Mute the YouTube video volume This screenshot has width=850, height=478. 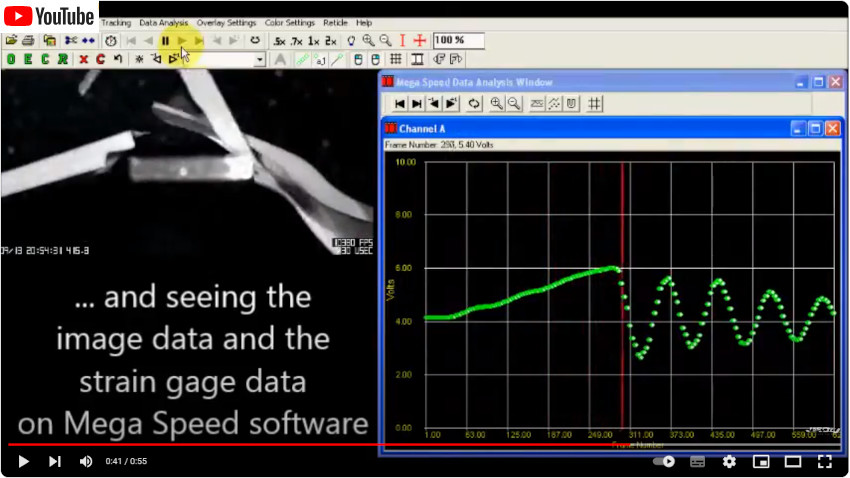click(x=86, y=461)
